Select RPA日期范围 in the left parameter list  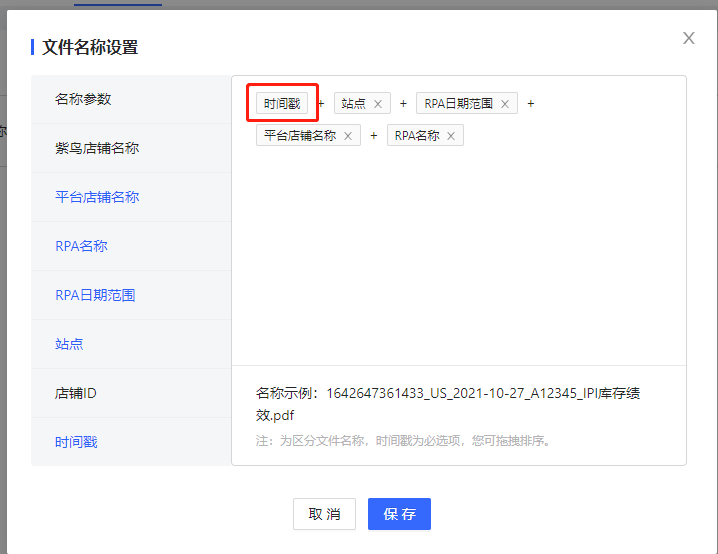point(131,295)
